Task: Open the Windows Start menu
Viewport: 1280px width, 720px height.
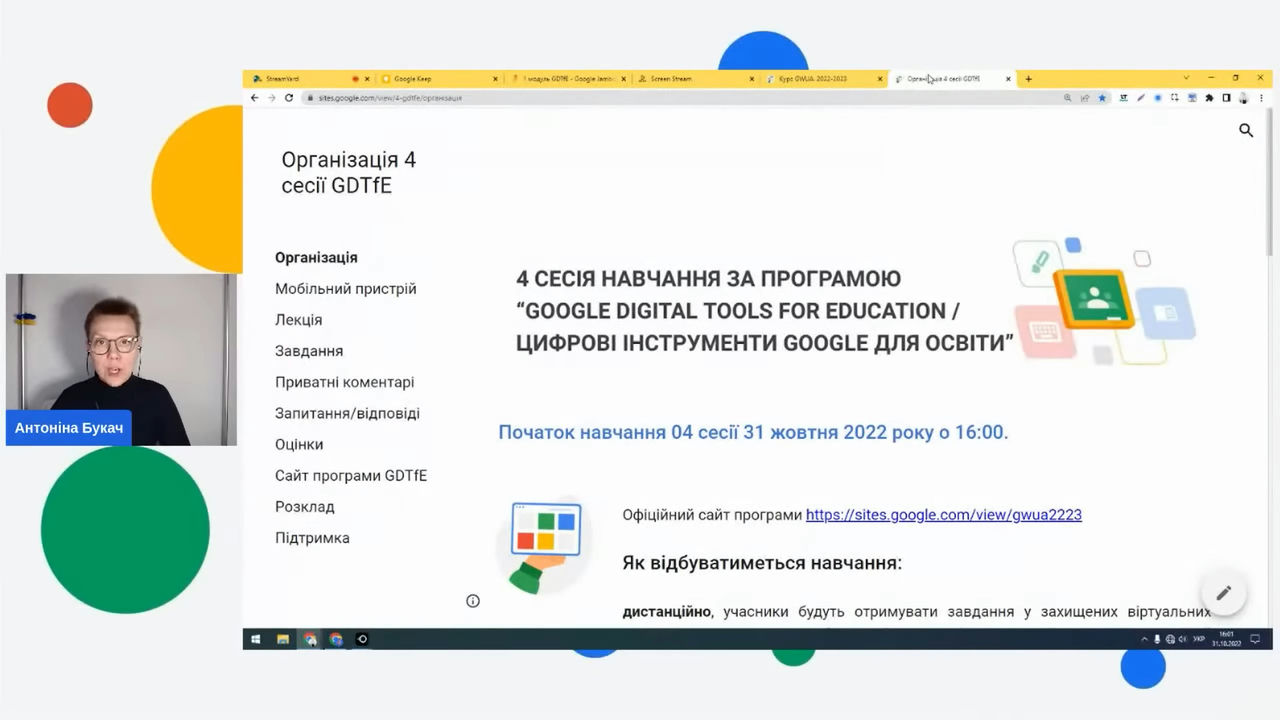Action: point(256,639)
